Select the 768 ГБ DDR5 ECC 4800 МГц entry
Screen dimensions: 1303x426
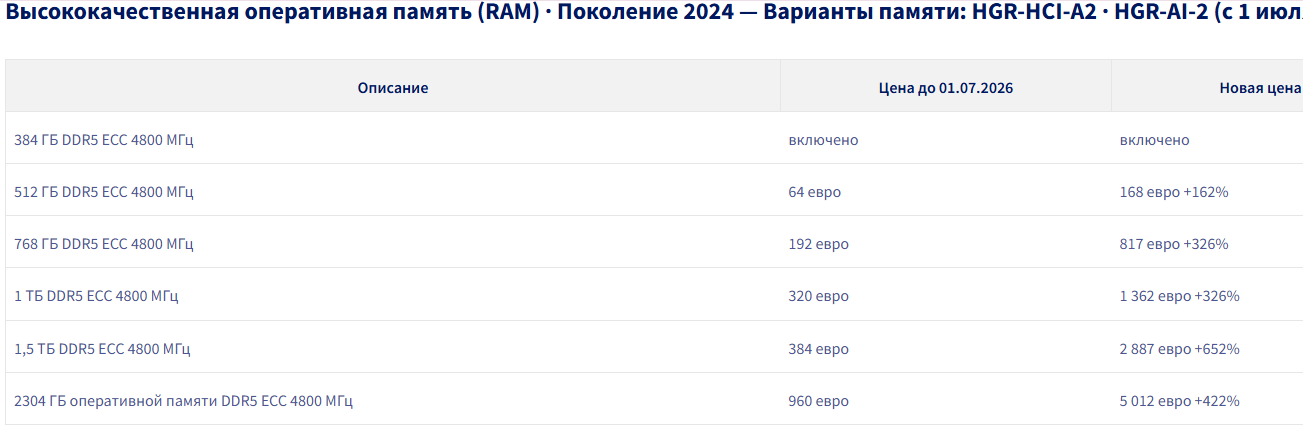(x=104, y=244)
